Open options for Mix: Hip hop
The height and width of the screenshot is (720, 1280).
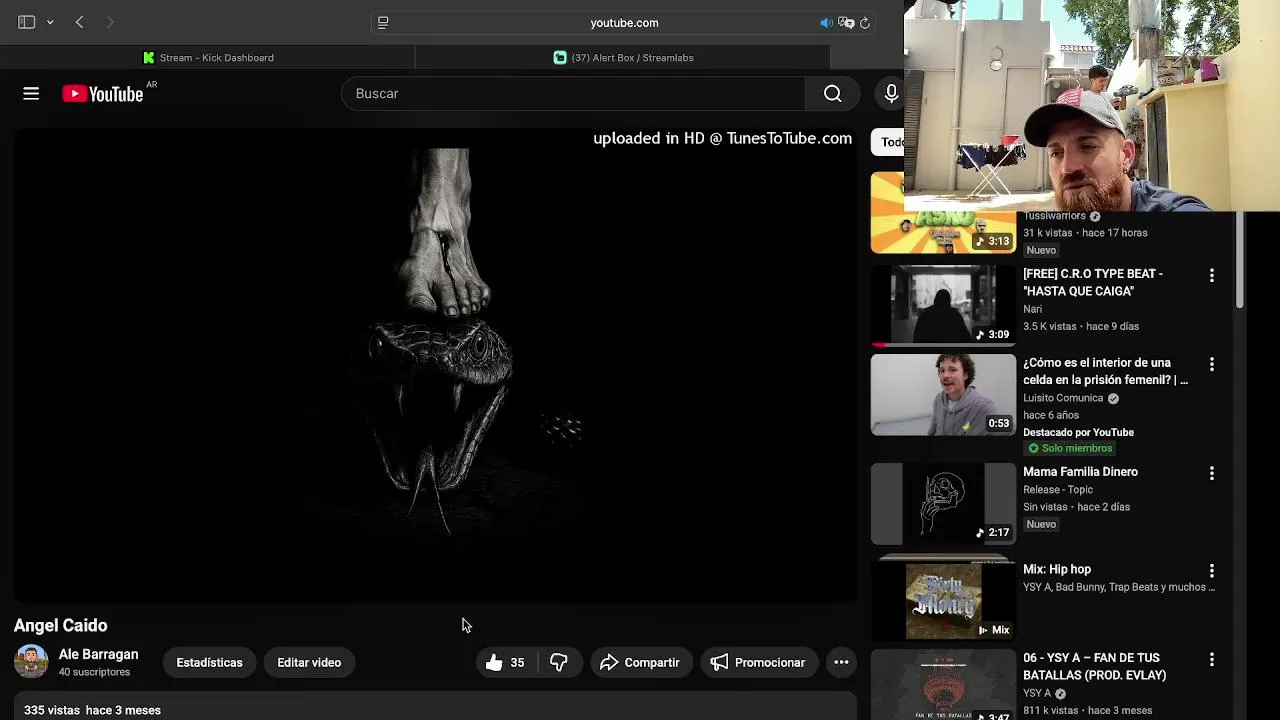point(1211,570)
